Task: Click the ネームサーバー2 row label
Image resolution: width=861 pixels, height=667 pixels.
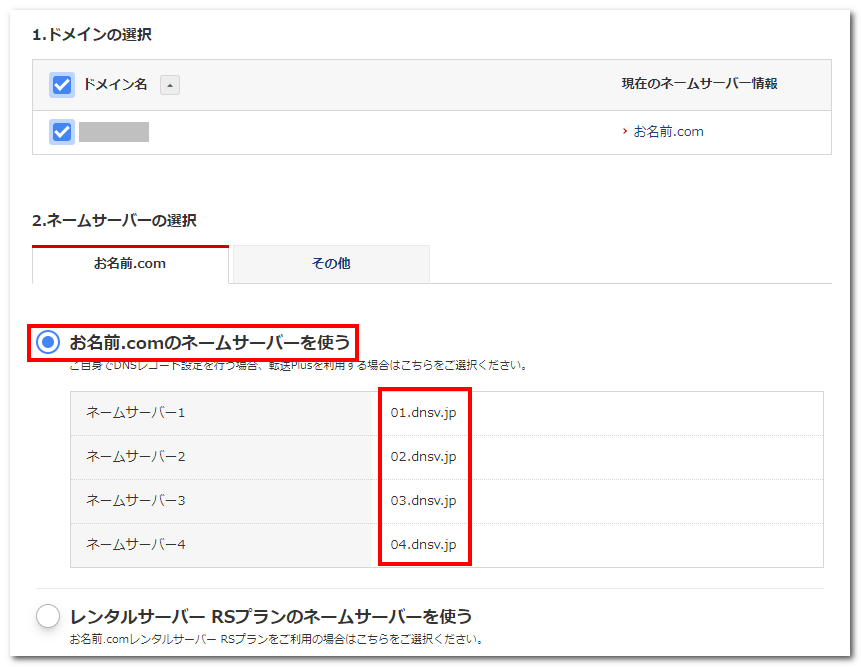Action: [136, 457]
